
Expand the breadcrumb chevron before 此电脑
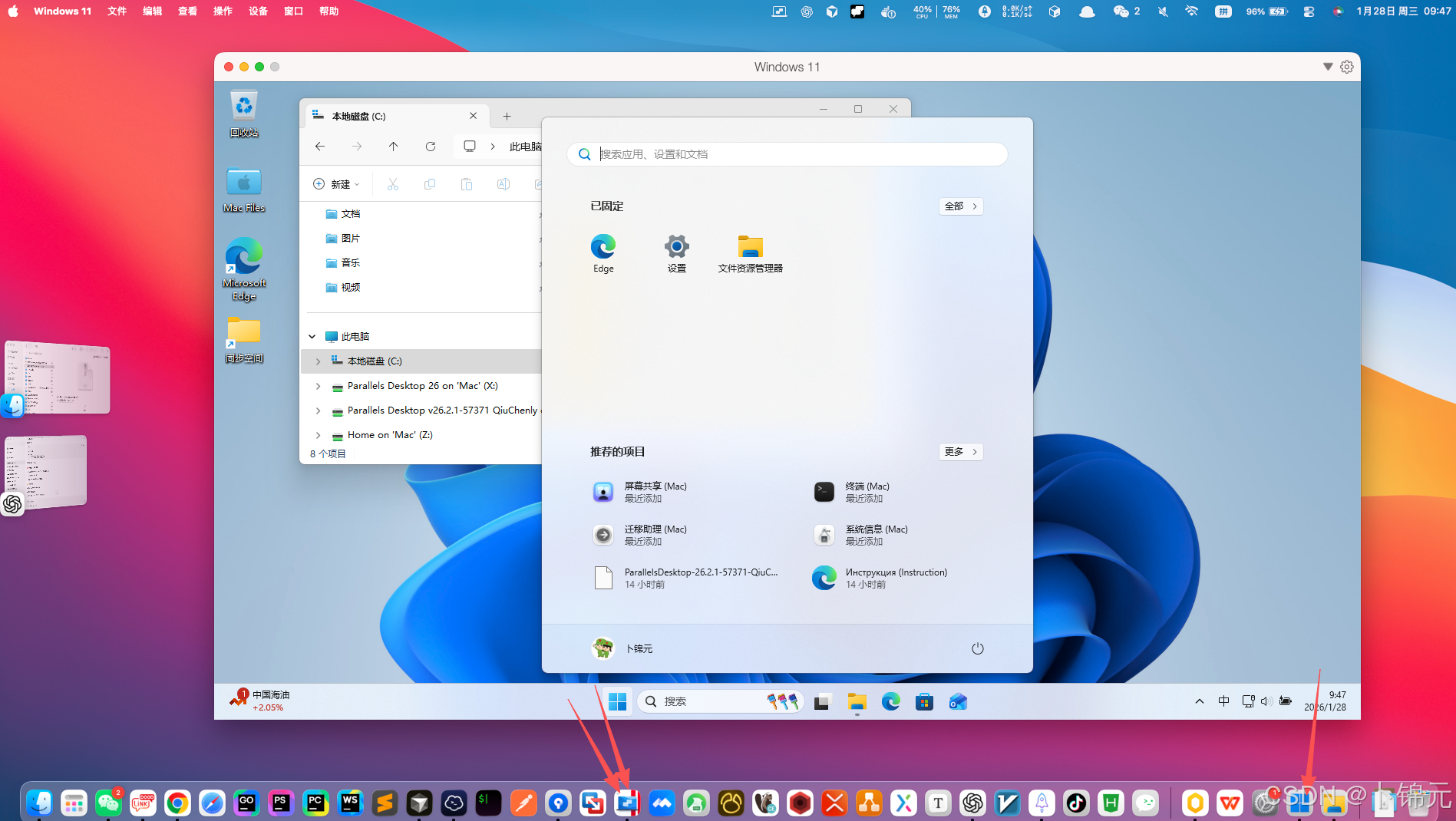point(493,147)
